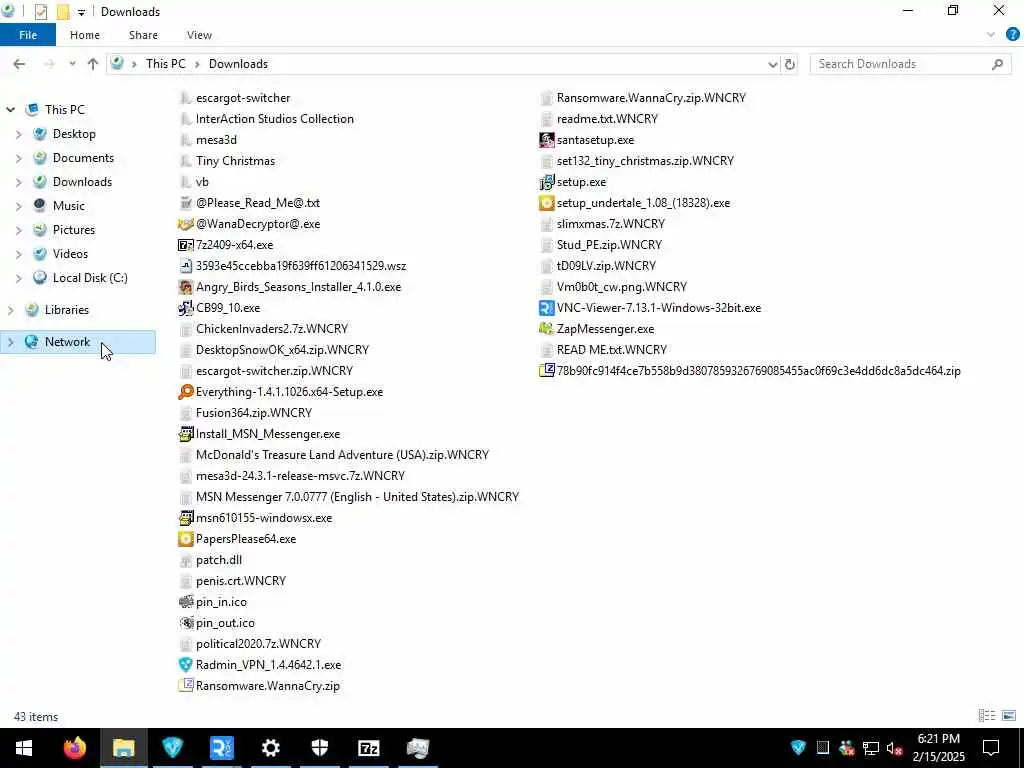Switch to large icons view layout
Image resolution: width=1024 pixels, height=768 pixels.
(1009, 716)
